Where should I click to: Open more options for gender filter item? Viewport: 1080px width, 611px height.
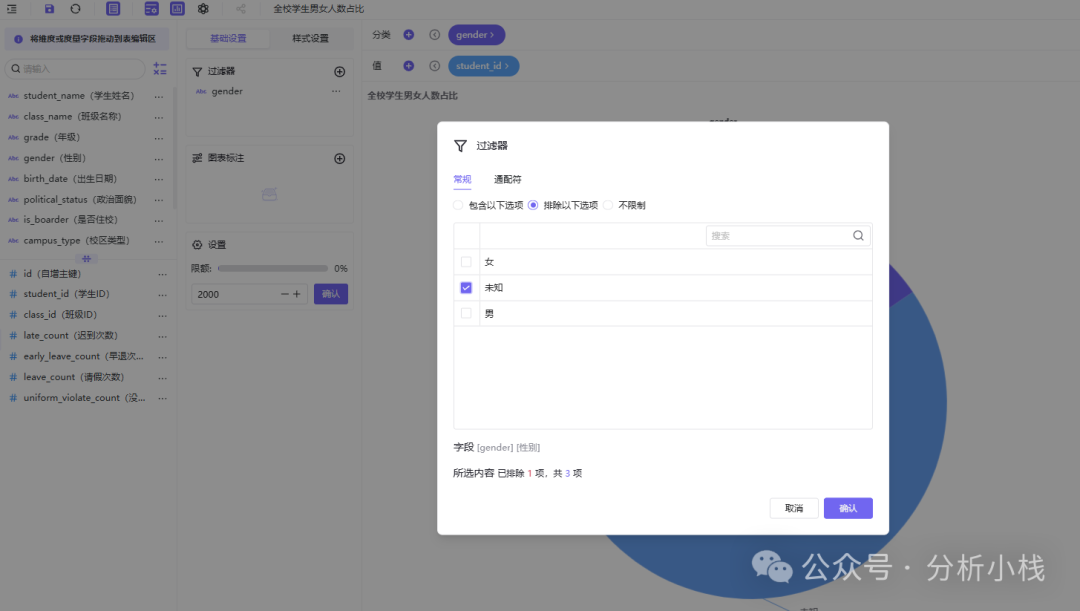[336, 91]
